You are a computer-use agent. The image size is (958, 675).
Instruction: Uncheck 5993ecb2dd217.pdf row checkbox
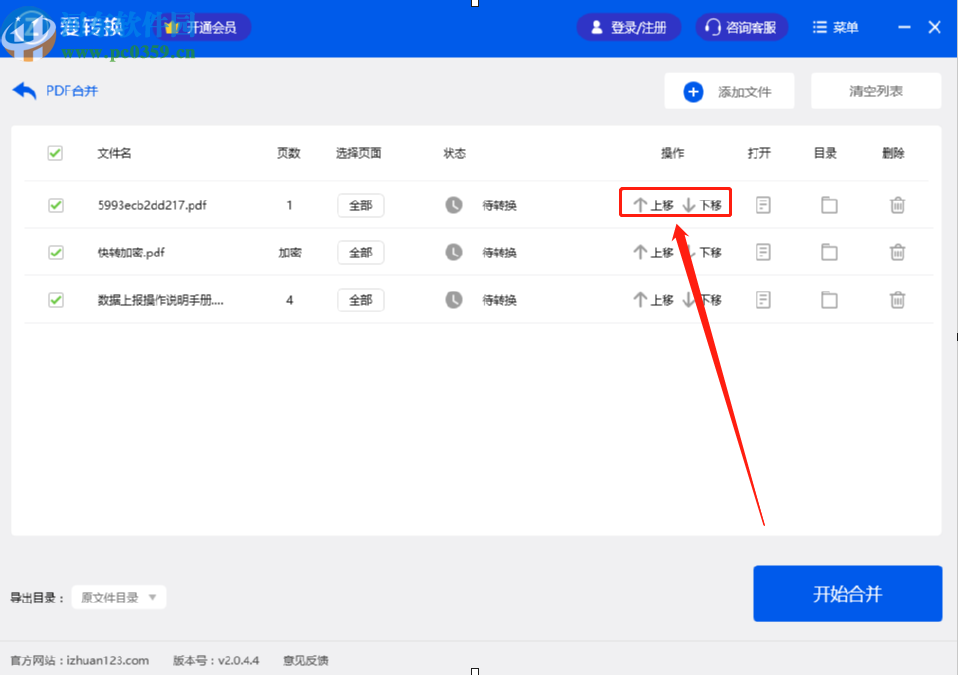point(56,205)
